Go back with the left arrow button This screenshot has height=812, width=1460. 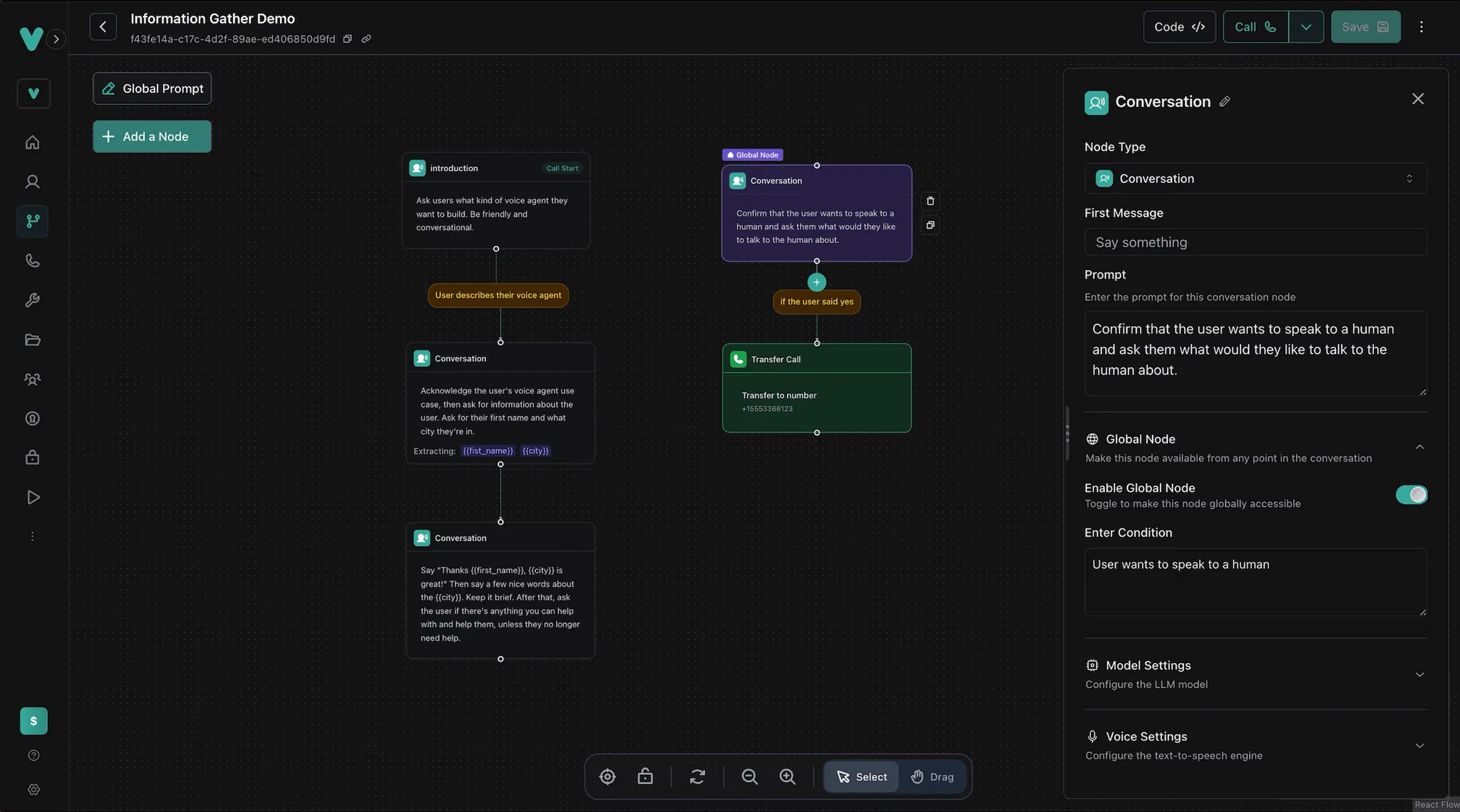(103, 27)
